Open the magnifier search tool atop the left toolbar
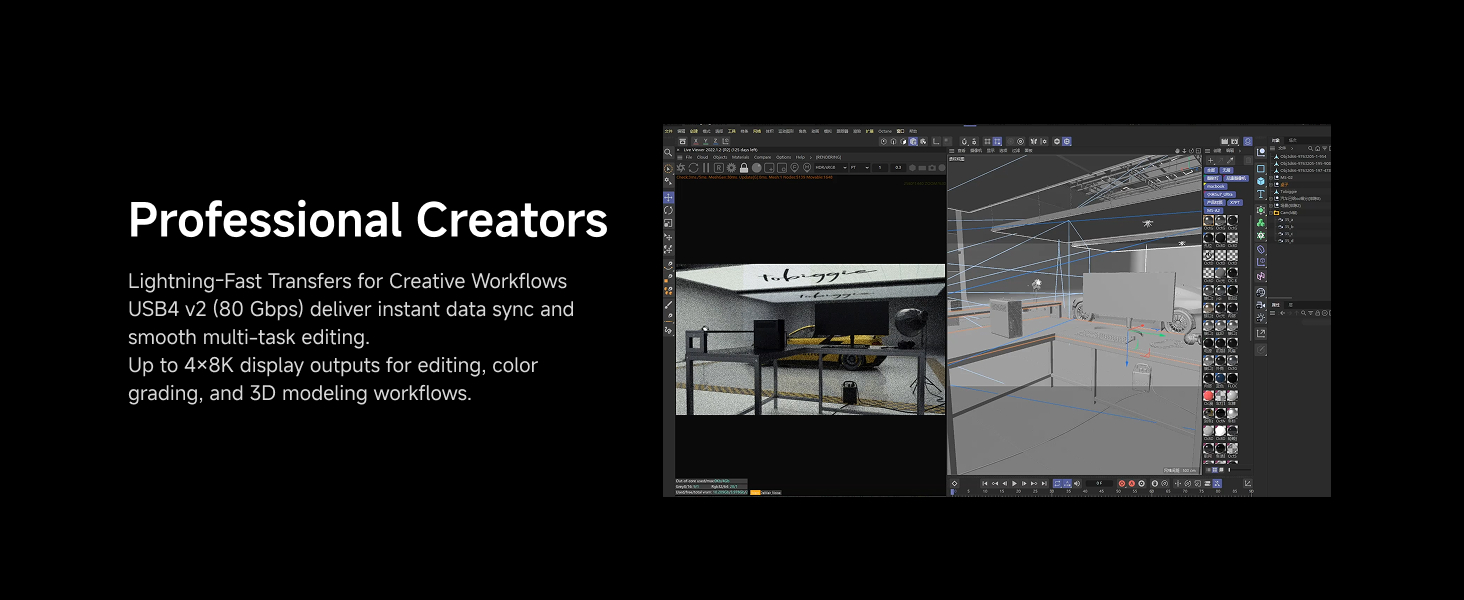The width and height of the screenshot is (1464, 600). pos(669,152)
